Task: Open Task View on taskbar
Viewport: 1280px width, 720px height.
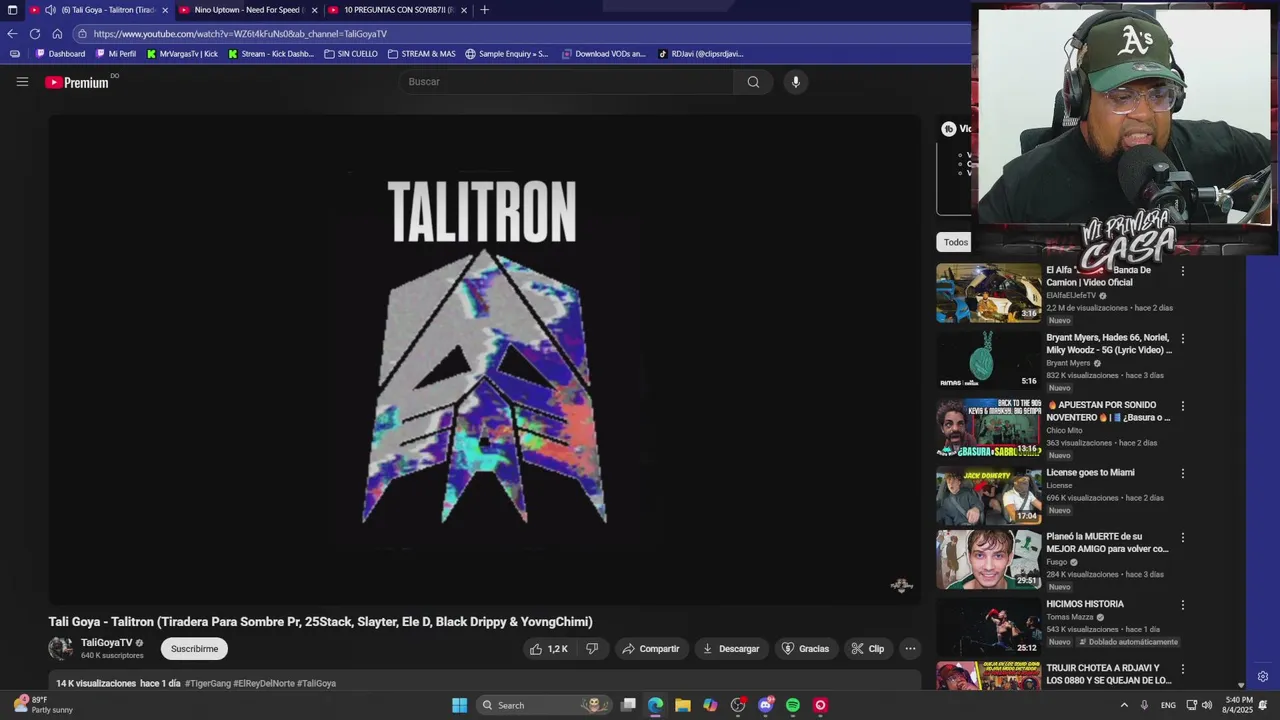Action: click(x=628, y=705)
